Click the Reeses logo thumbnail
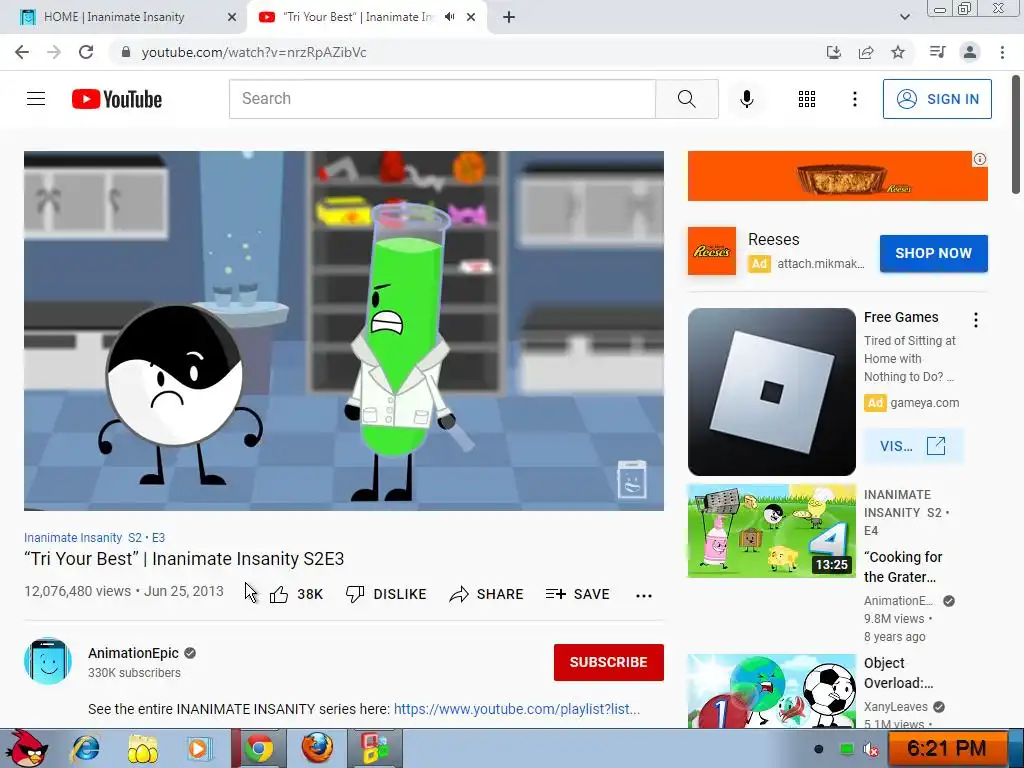Image resolution: width=1024 pixels, height=768 pixels. coord(712,251)
